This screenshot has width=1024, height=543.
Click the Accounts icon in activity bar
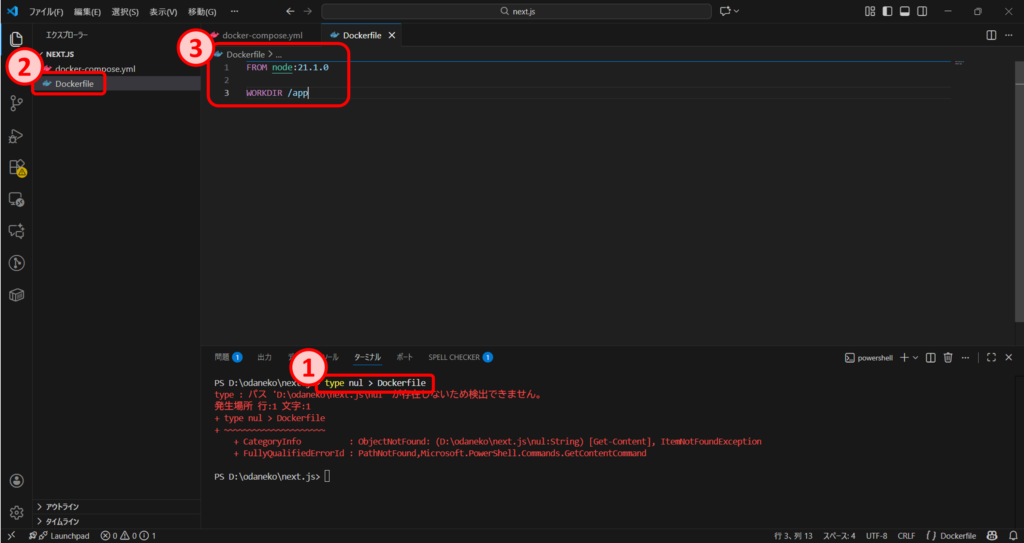pyautogui.click(x=16, y=481)
